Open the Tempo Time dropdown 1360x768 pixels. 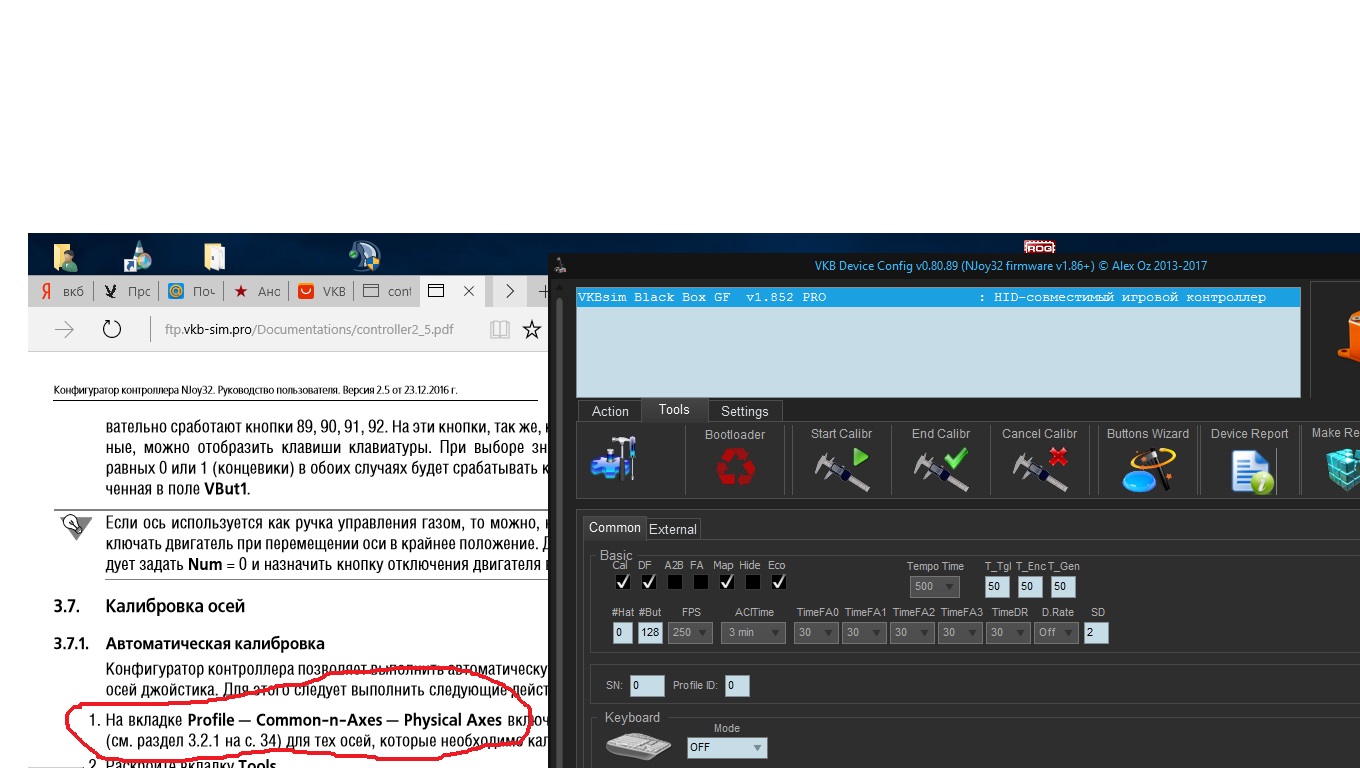(935, 587)
